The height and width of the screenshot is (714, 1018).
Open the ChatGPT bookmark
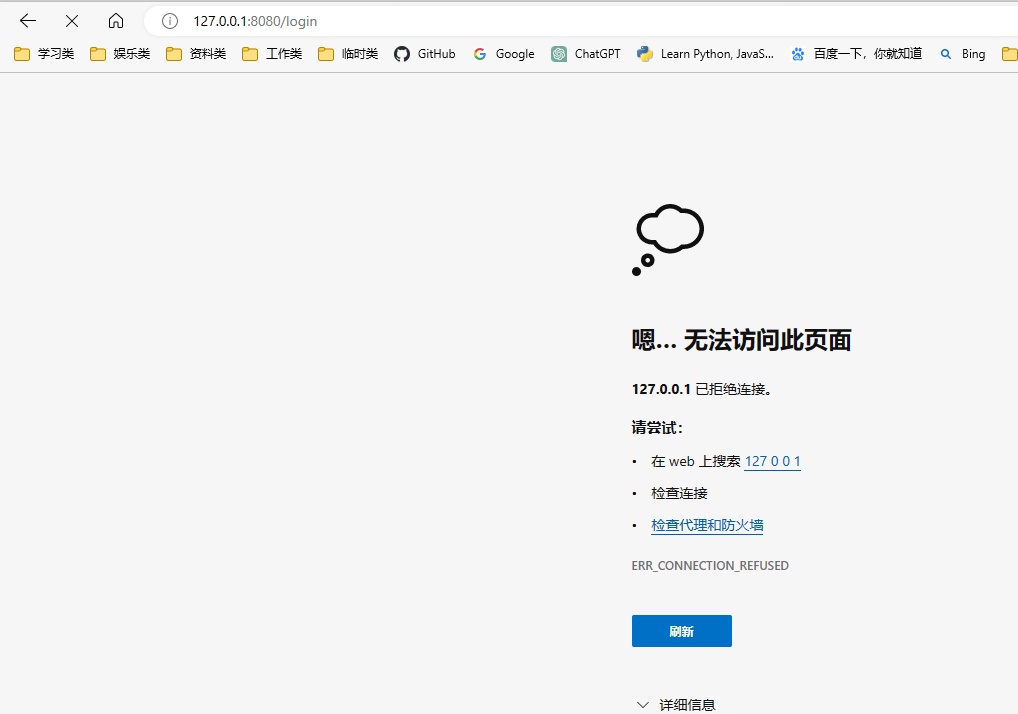point(585,54)
